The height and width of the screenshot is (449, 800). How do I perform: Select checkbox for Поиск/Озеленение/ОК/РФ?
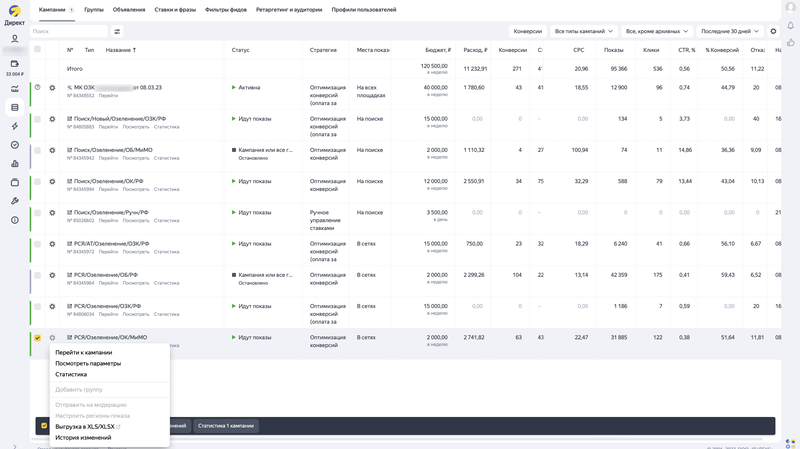[x=37, y=182]
